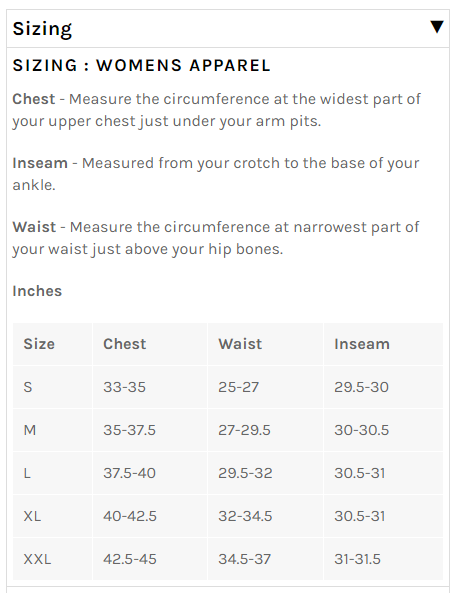Click the 29.5-30 inseam cell
Image resolution: width=457 pixels, height=593 pixels.
click(361, 387)
